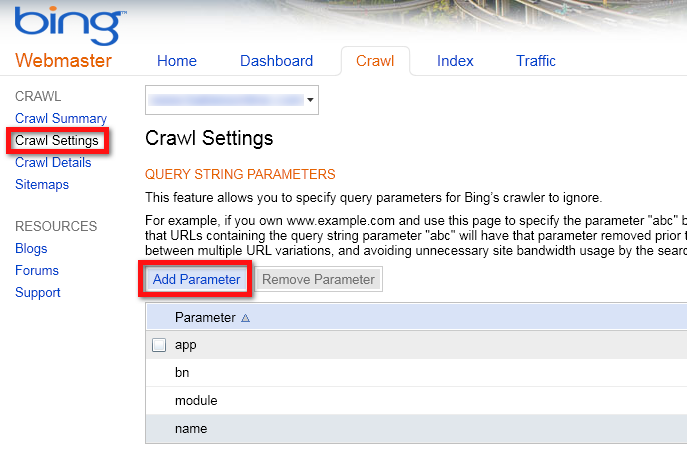This screenshot has width=687, height=461.
Task: Sort by the Parameter column header
Action: pos(416,317)
